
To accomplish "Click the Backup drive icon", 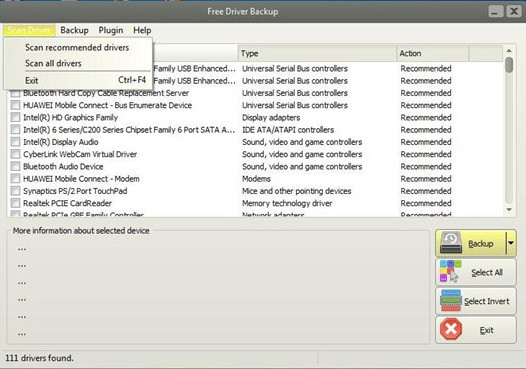I will tap(451, 243).
